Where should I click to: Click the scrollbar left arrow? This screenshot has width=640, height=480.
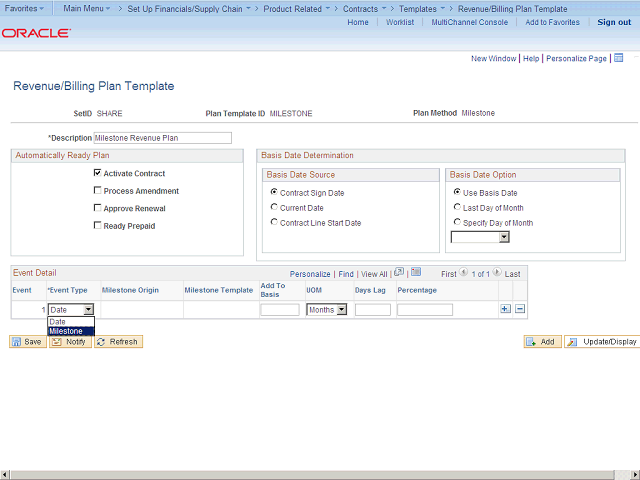[4, 474]
